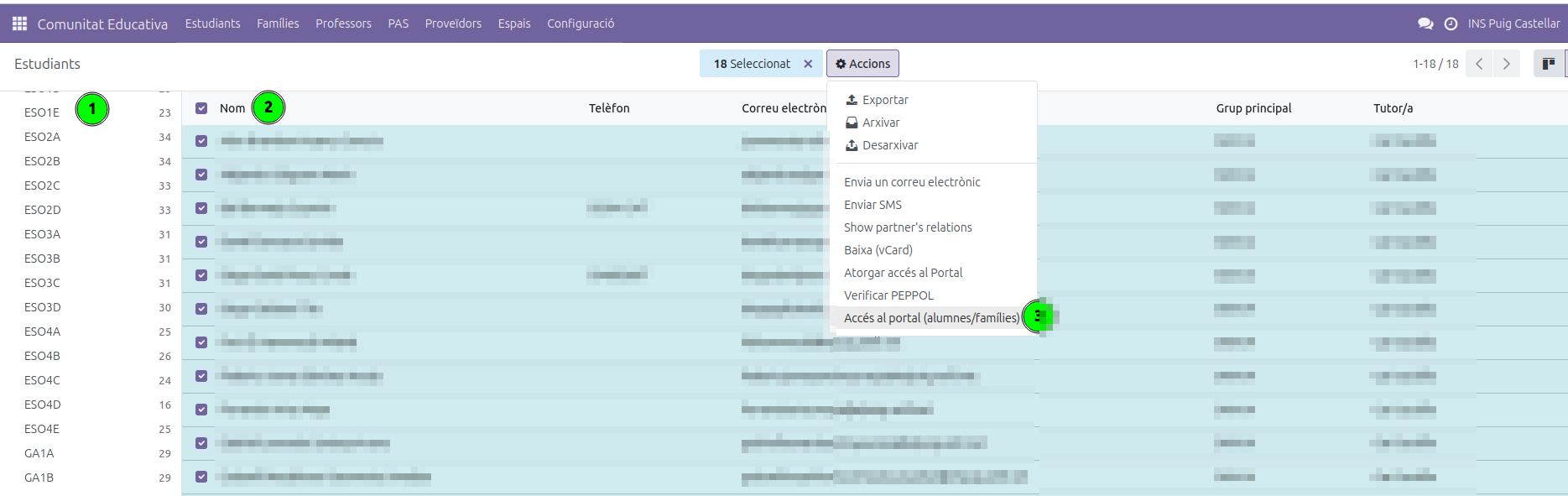Screen dimensions: 1568x496
Task: Filter by group ESO2A
Action: coord(42,137)
